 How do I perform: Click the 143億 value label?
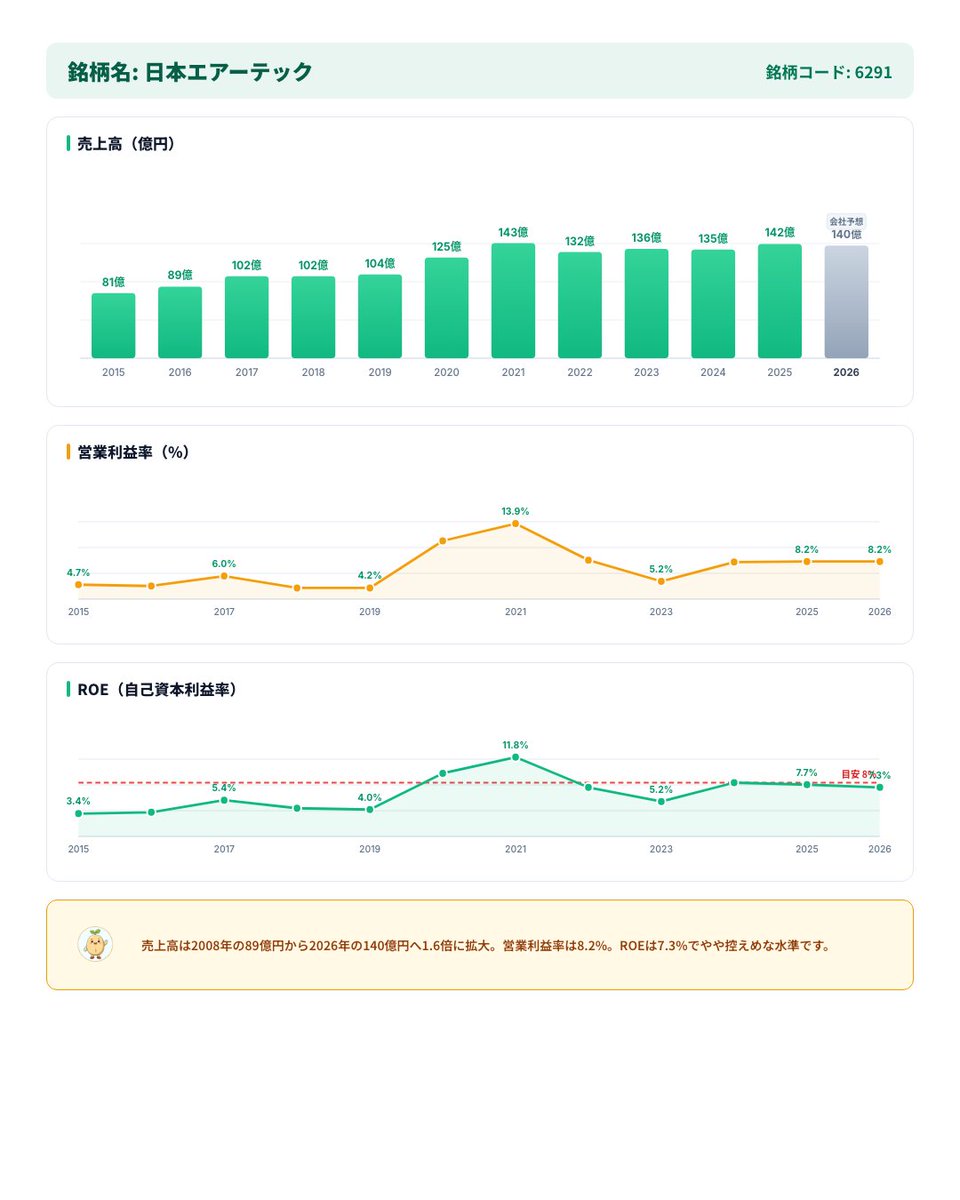pyautogui.click(x=513, y=232)
